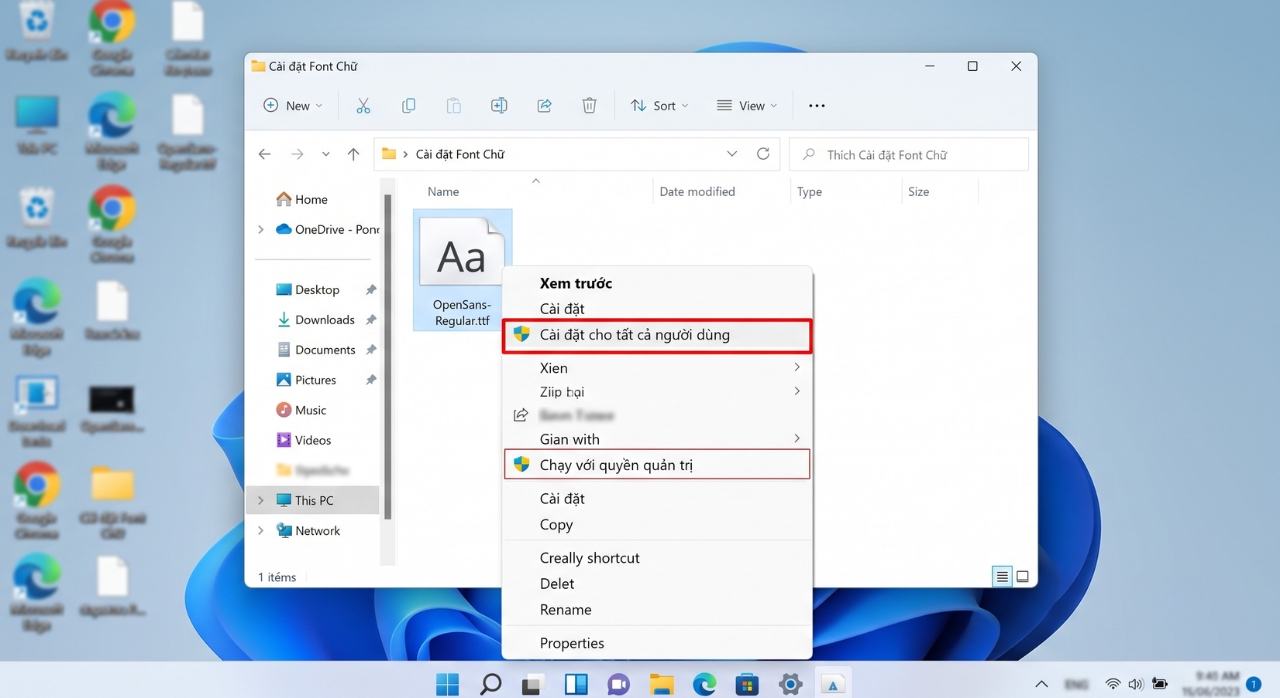Open Microsoft Edge from the taskbar
The width and height of the screenshot is (1280, 698).
pos(704,685)
